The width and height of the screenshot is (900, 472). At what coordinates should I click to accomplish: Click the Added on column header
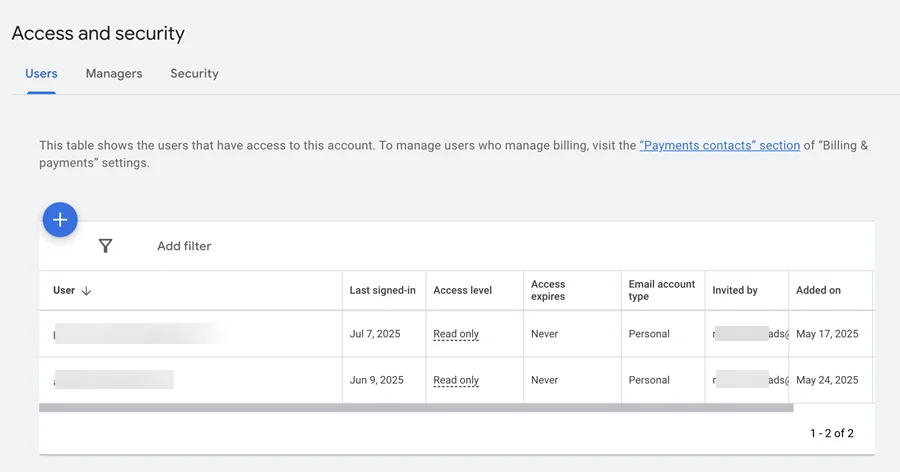pyautogui.click(x=818, y=291)
